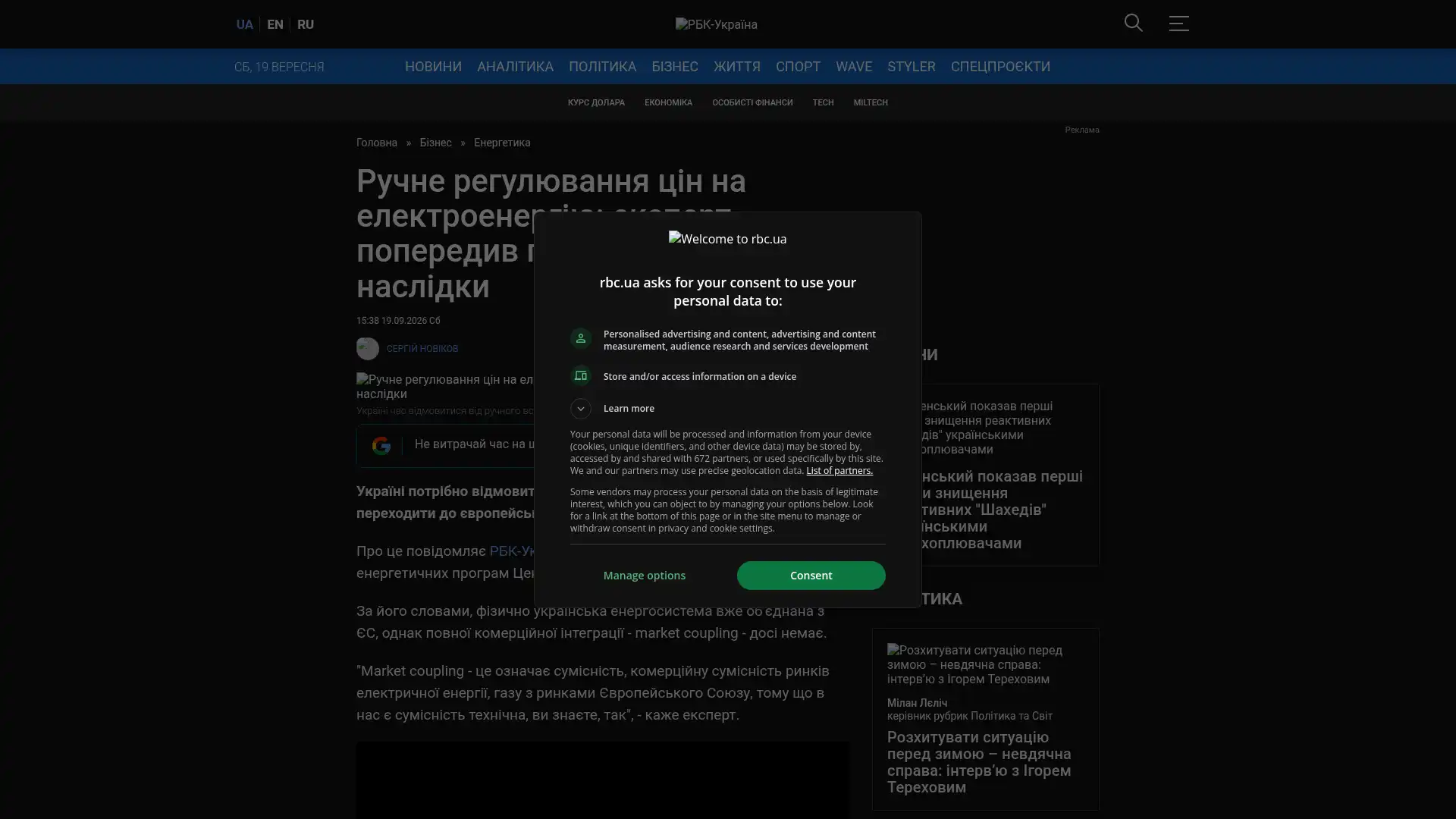Click Manage options button
Image resolution: width=1456 pixels, height=819 pixels.
click(x=645, y=576)
